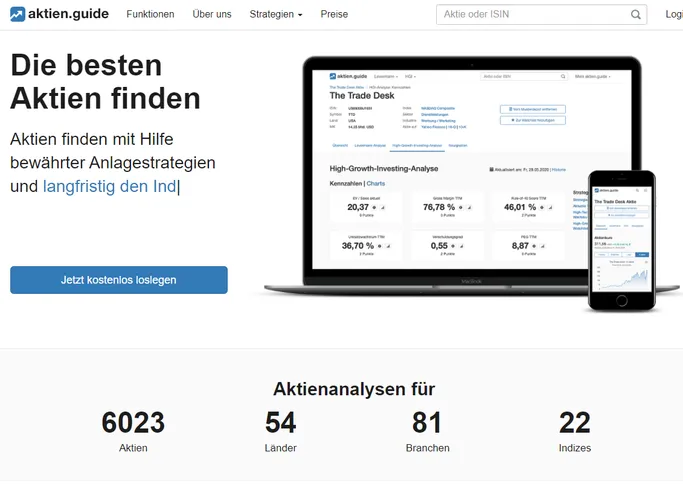Open the Über uns page
Image resolution: width=683 pixels, height=487 pixels.
(x=212, y=14)
